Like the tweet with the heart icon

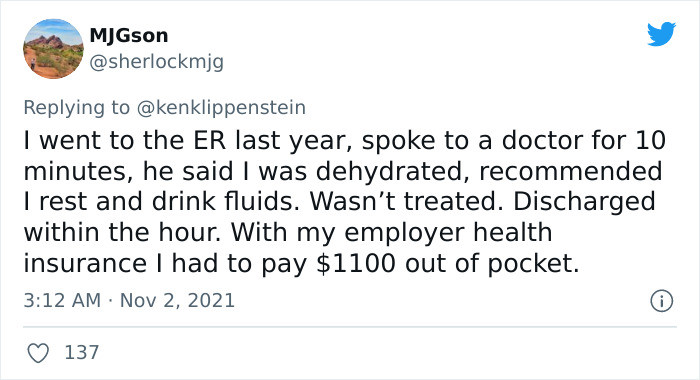pyautogui.click(x=38, y=353)
